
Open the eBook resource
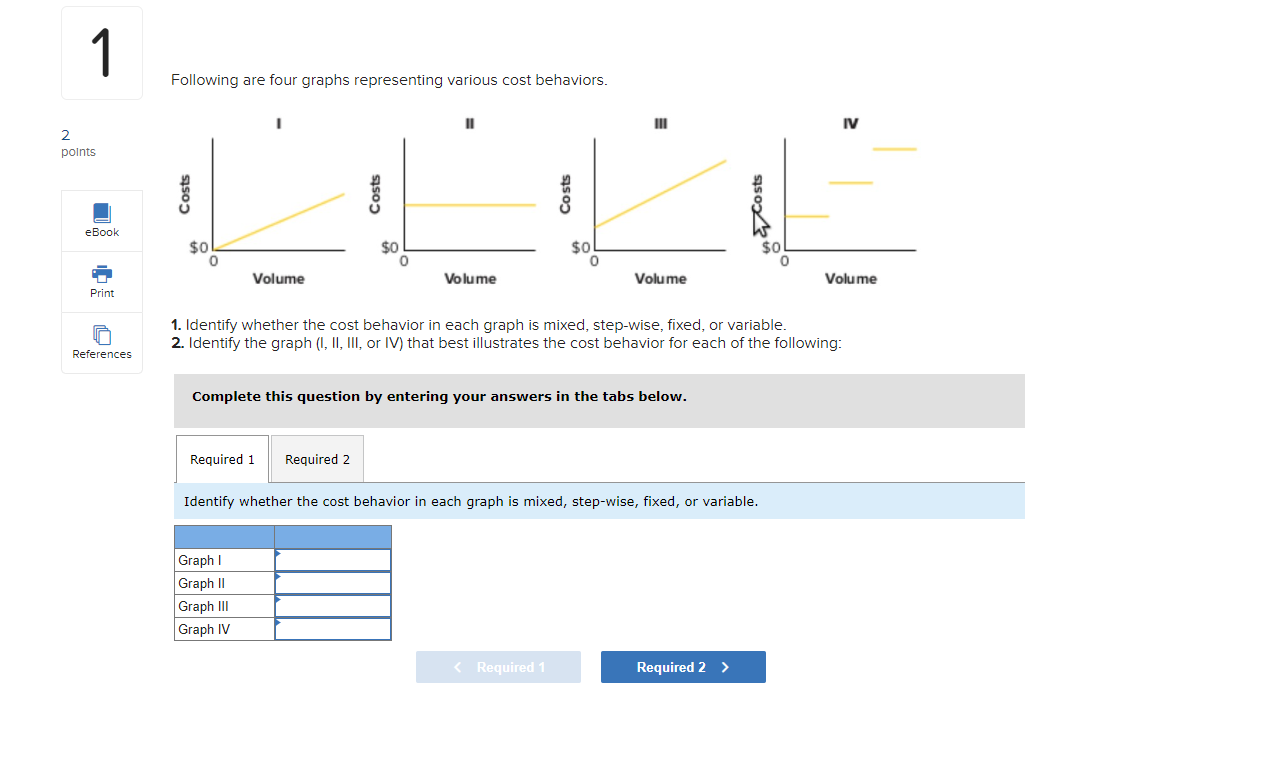click(101, 220)
